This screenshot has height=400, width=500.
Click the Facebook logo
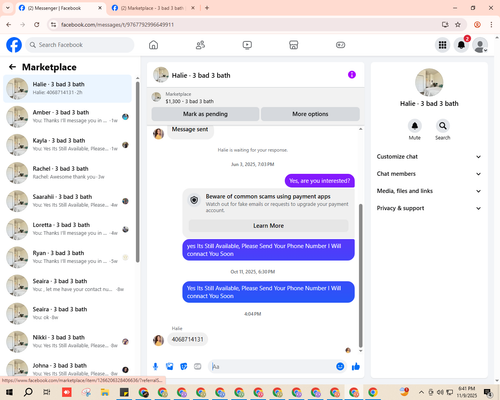click(x=14, y=45)
